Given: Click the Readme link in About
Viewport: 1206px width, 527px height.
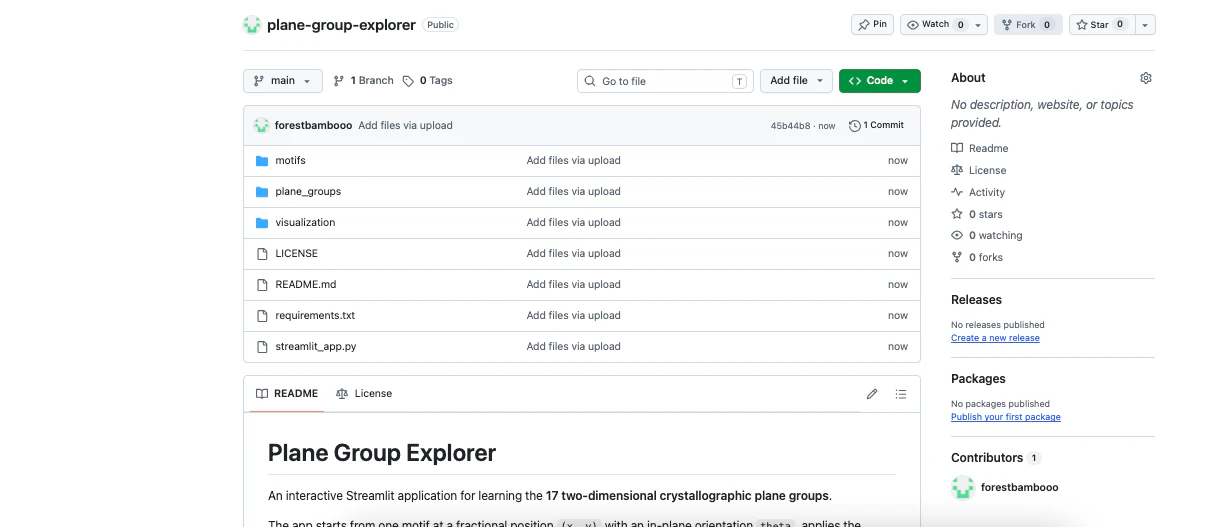Looking at the screenshot, I should pos(988,148).
